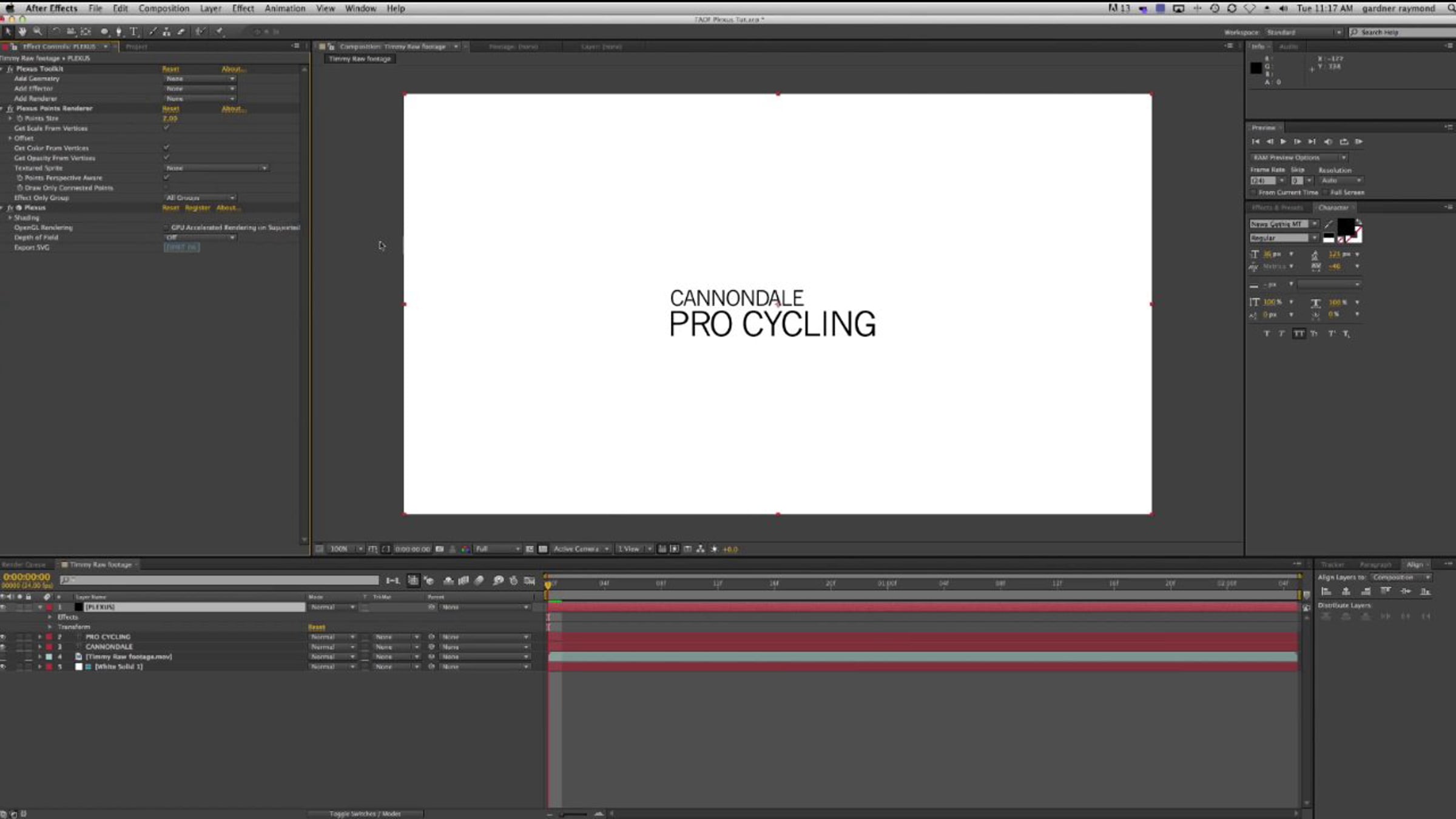Expand the Shading property group

pos(10,218)
